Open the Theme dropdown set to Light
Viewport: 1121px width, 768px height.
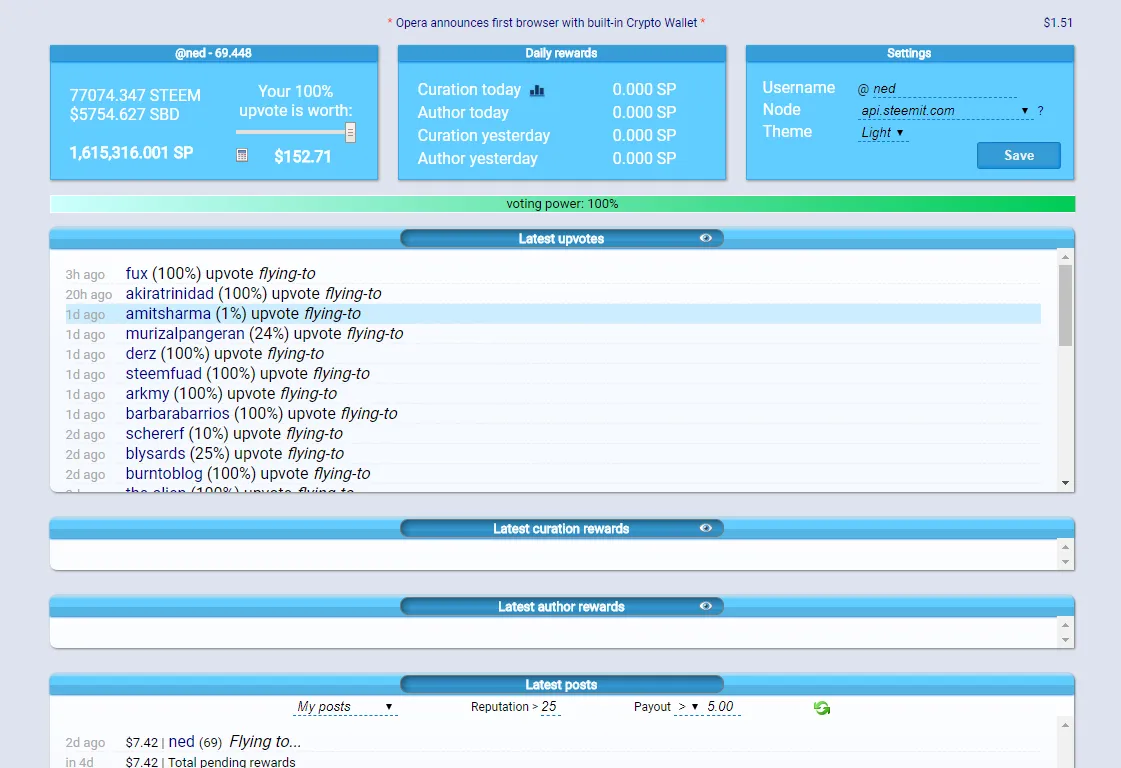pos(883,133)
